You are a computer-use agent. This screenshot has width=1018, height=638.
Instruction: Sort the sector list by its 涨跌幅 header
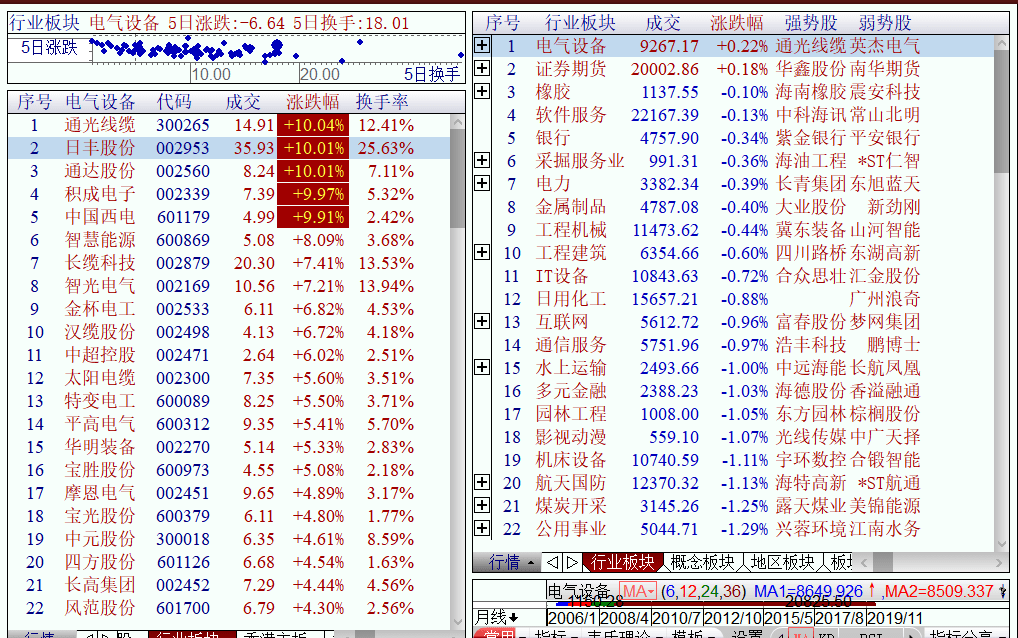(737, 23)
